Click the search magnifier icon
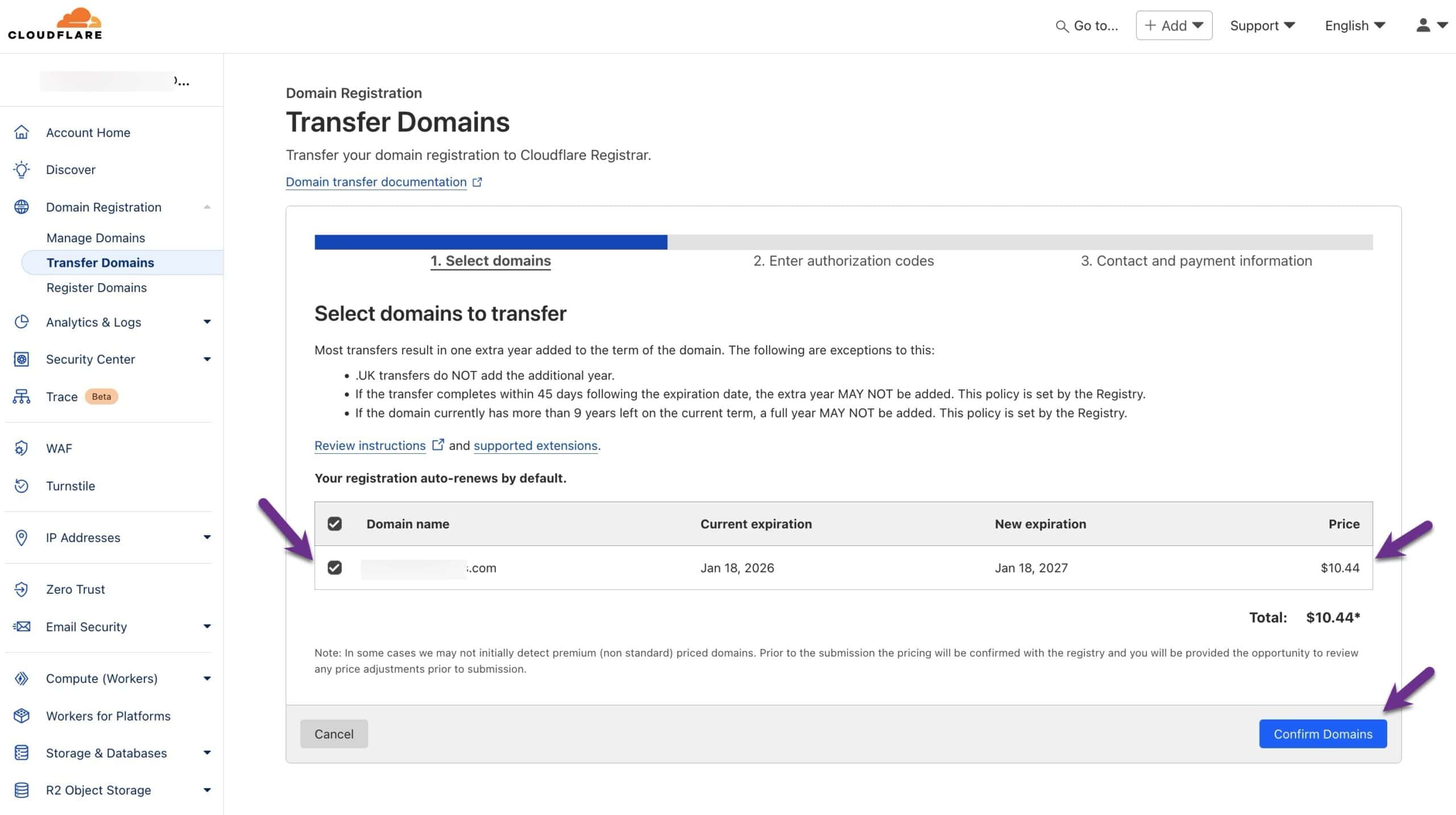The height and width of the screenshot is (815, 1456). 1061,26
